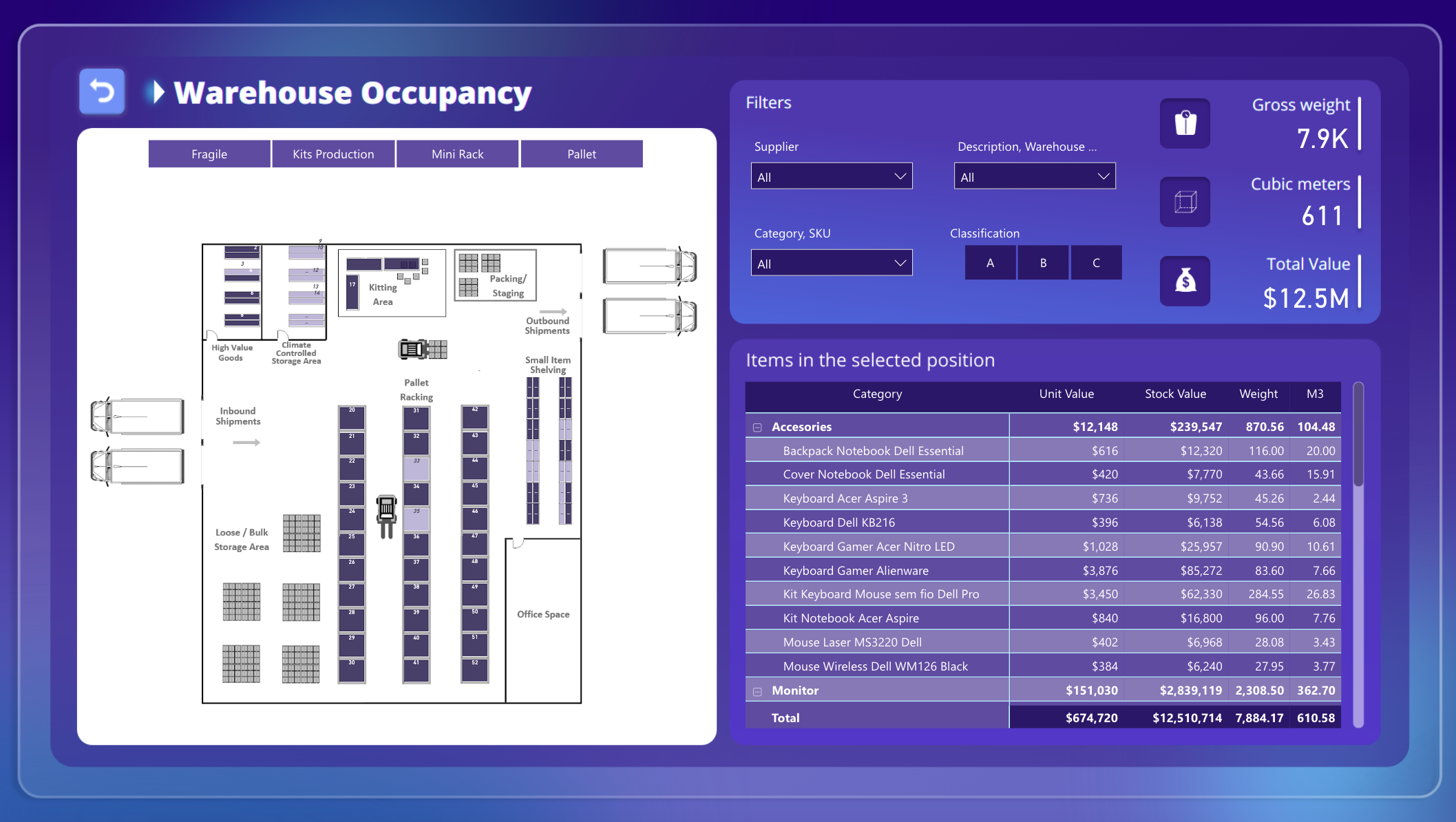The image size is (1456, 822).
Task: Toggle classification B filter
Action: click(x=1043, y=263)
